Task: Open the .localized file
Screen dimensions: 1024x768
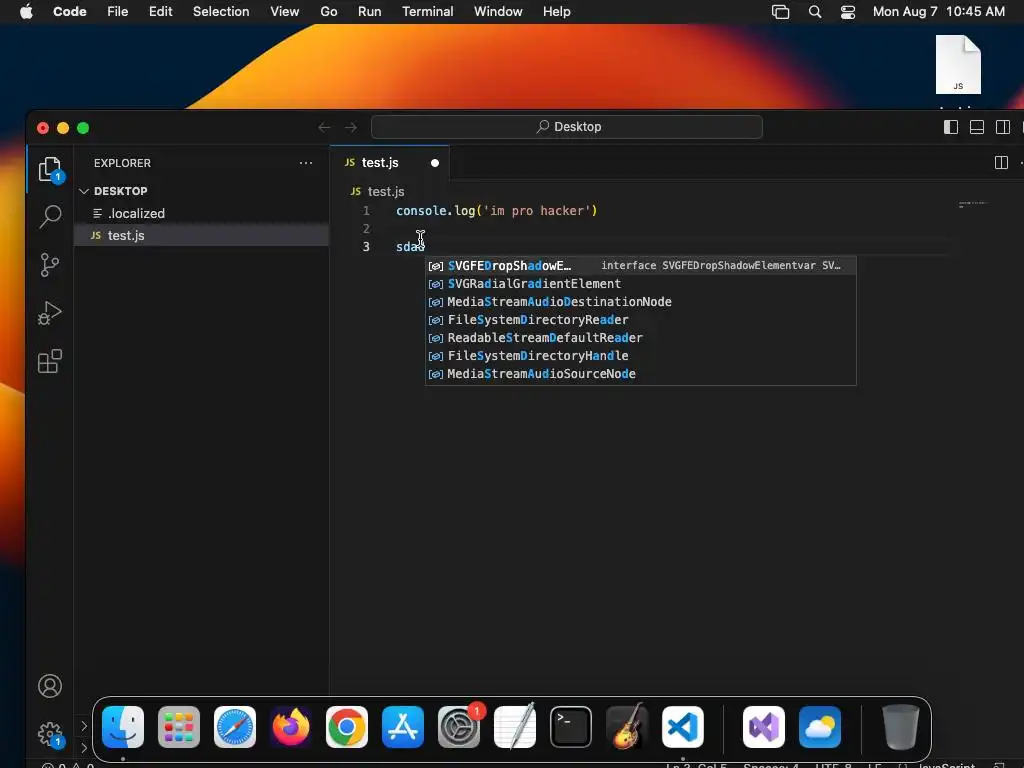Action: (x=201, y=214)
